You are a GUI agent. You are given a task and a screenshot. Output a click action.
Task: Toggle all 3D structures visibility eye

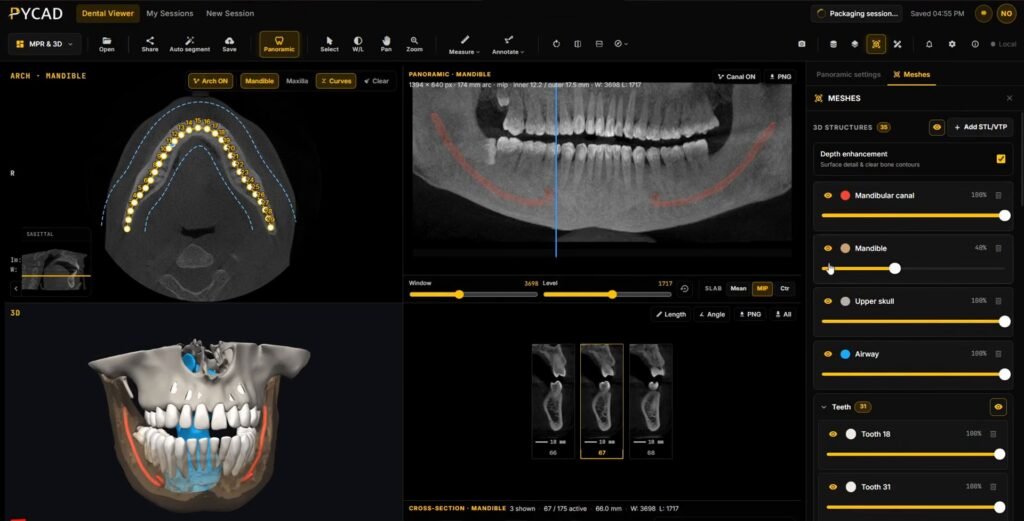coord(936,127)
